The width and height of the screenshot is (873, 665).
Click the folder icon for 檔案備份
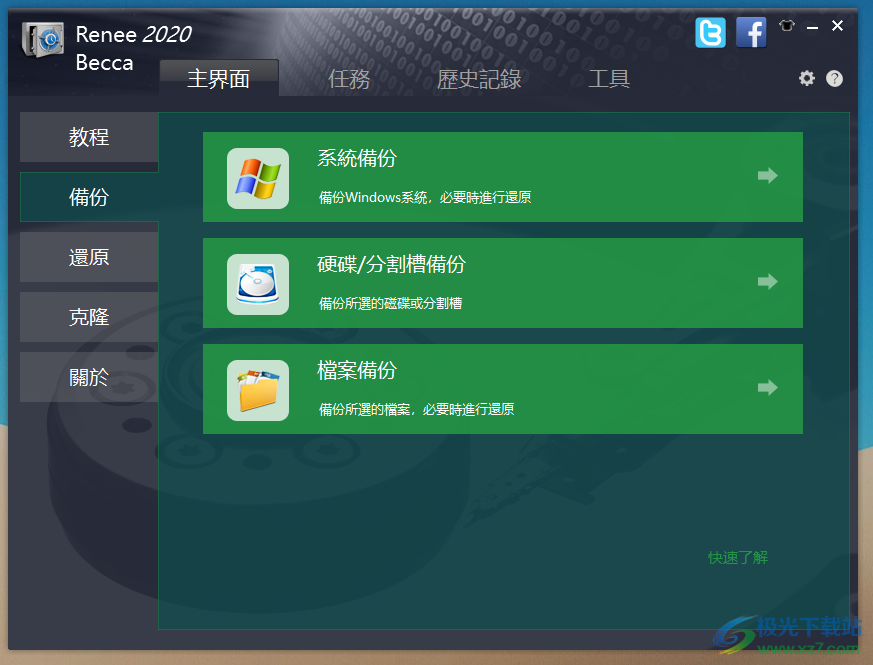[x=258, y=390]
